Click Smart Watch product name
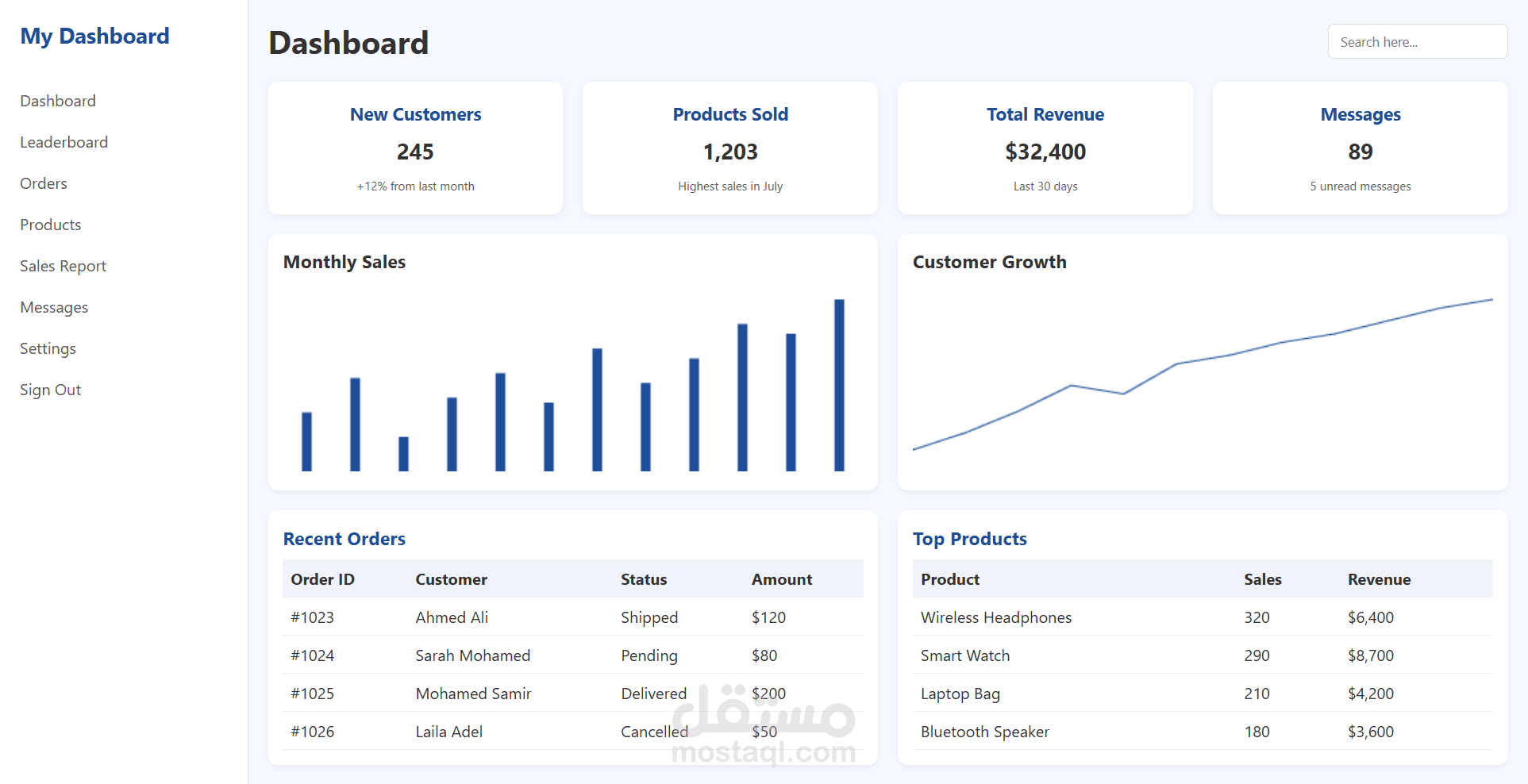The height and width of the screenshot is (784, 1528). [965, 655]
